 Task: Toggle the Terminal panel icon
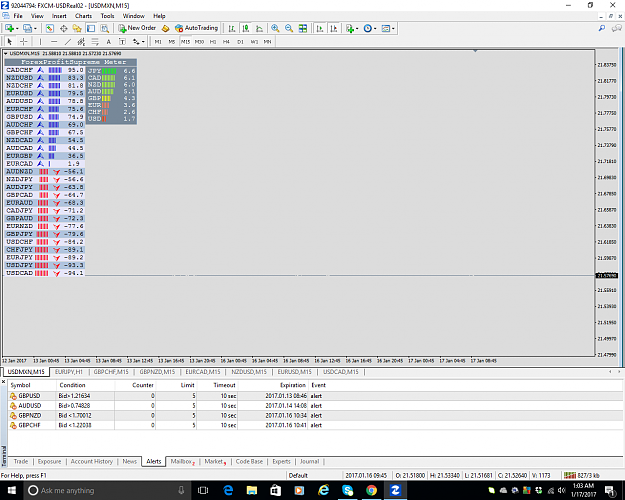[91, 28]
